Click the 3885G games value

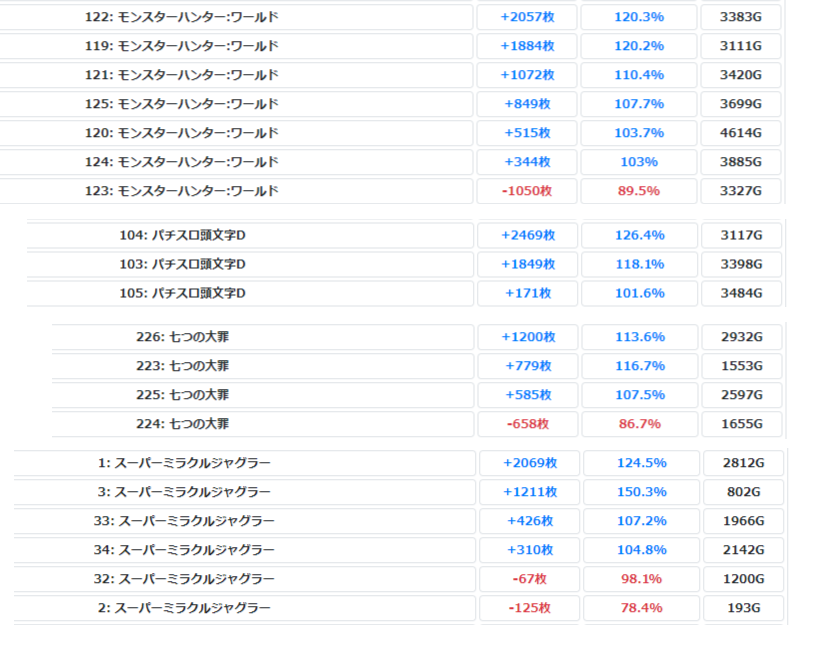741,163
